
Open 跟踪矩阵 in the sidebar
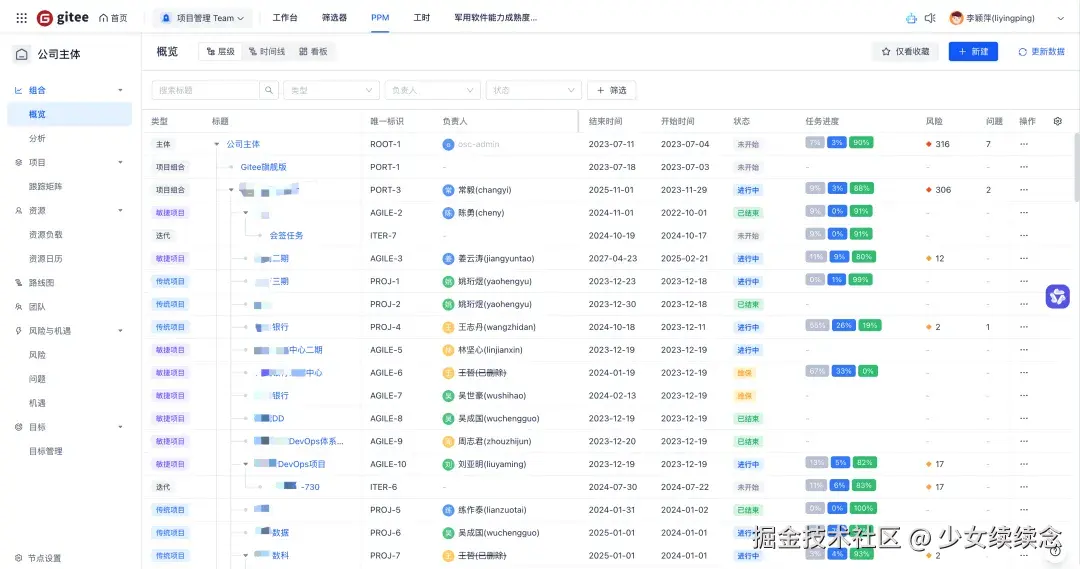tap(45, 187)
